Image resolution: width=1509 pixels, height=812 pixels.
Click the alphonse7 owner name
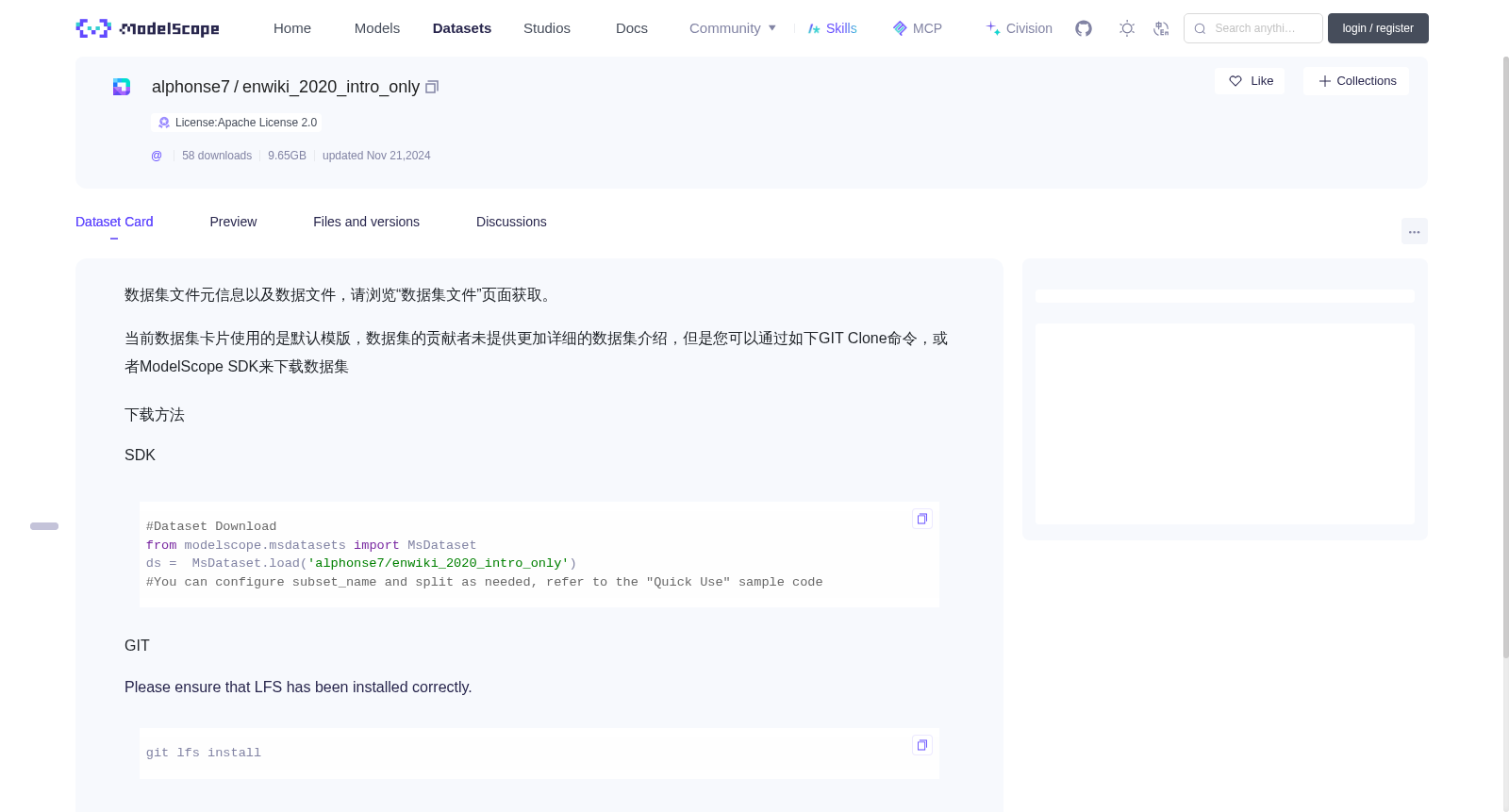coord(191,87)
